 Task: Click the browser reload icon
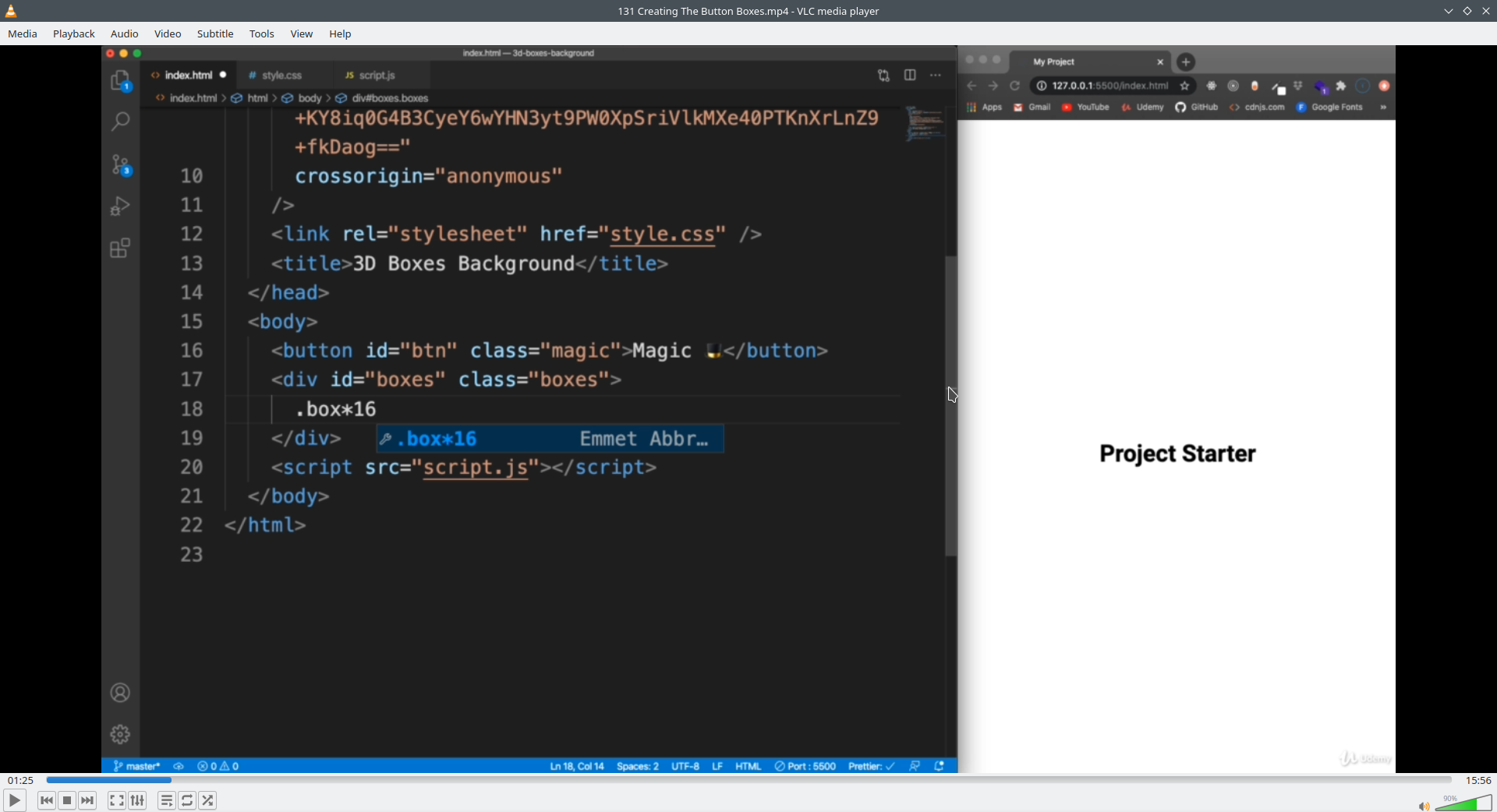click(1015, 86)
